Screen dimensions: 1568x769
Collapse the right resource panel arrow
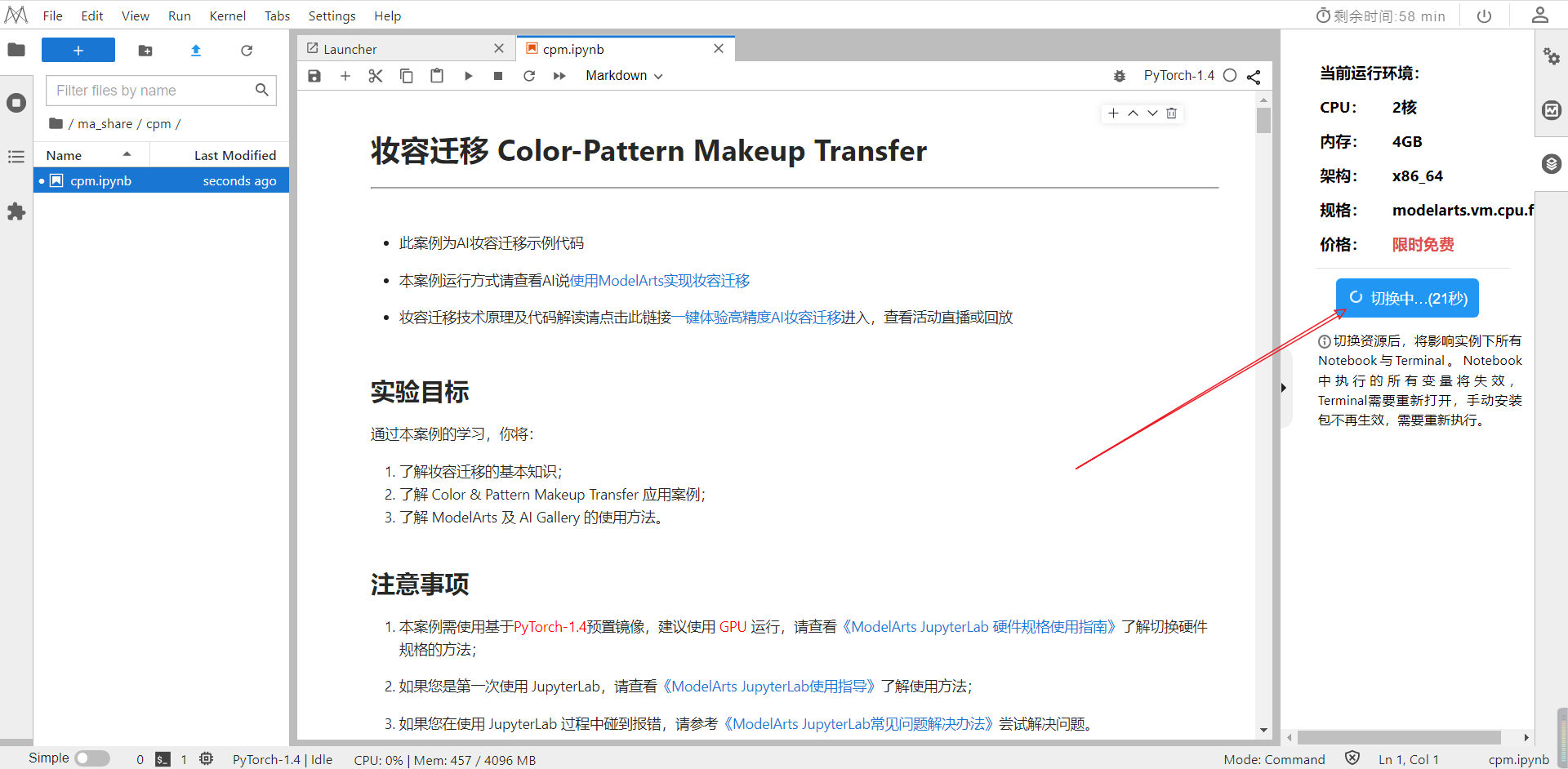click(1285, 389)
